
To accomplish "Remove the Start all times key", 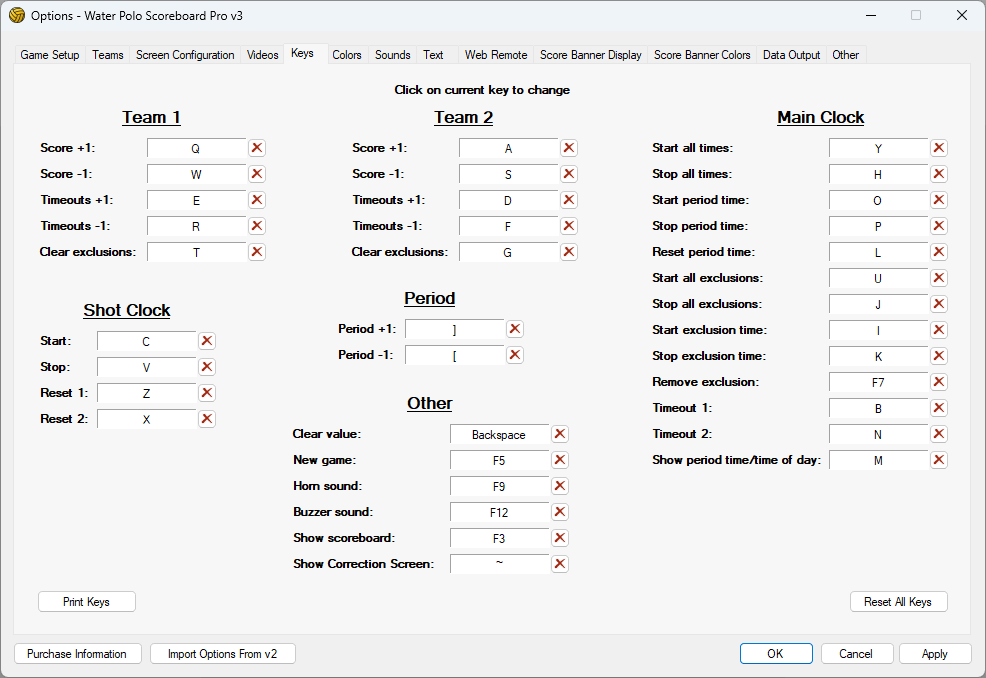I will (939, 148).
